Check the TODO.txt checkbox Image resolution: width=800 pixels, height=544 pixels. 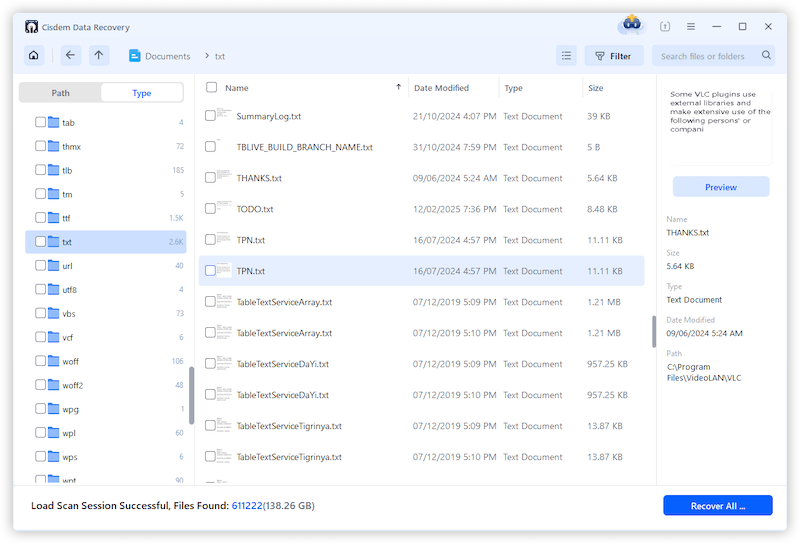tap(210, 209)
